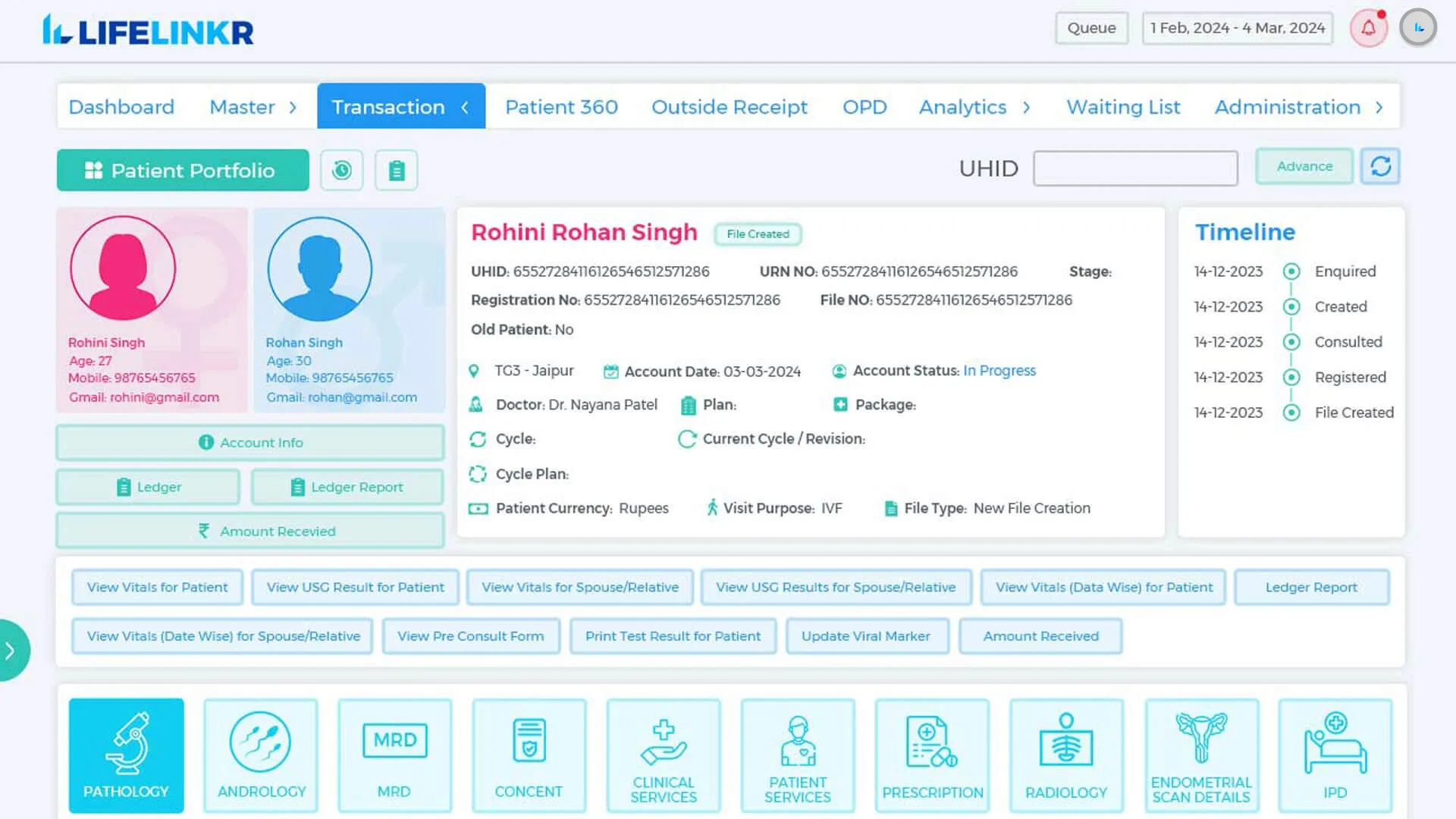Click the Advance button
The height and width of the screenshot is (819, 1456).
pyautogui.click(x=1304, y=166)
